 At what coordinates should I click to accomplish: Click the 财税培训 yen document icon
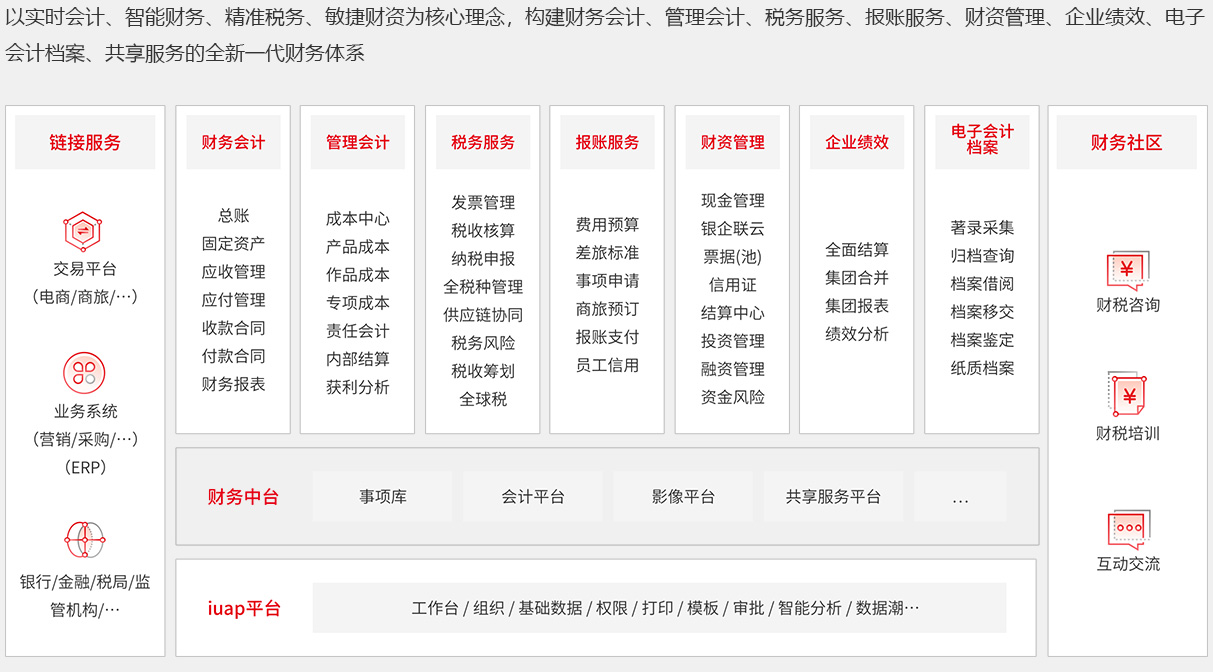(1127, 396)
